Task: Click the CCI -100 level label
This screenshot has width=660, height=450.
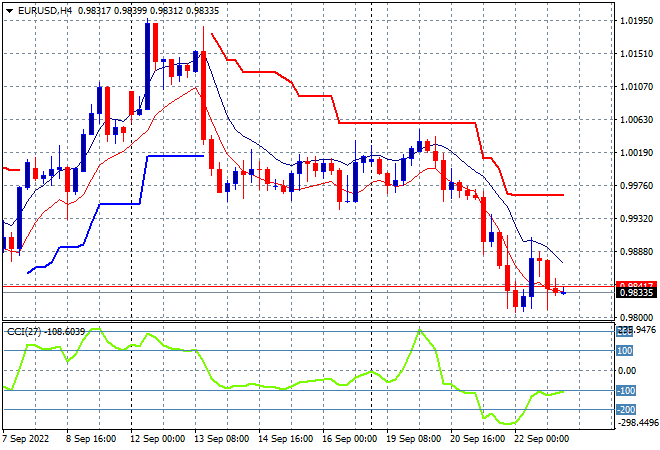Action: click(626, 391)
